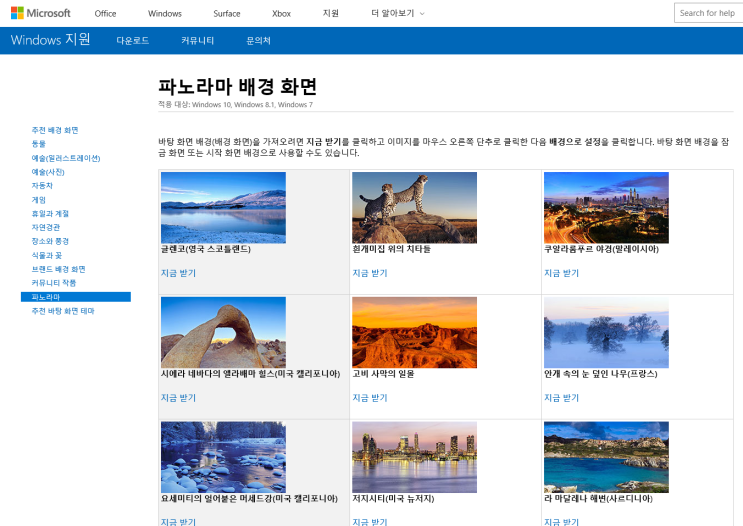Open 지원 in top navigation
The height and width of the screenshot is (526, 743).
[331, 13]
